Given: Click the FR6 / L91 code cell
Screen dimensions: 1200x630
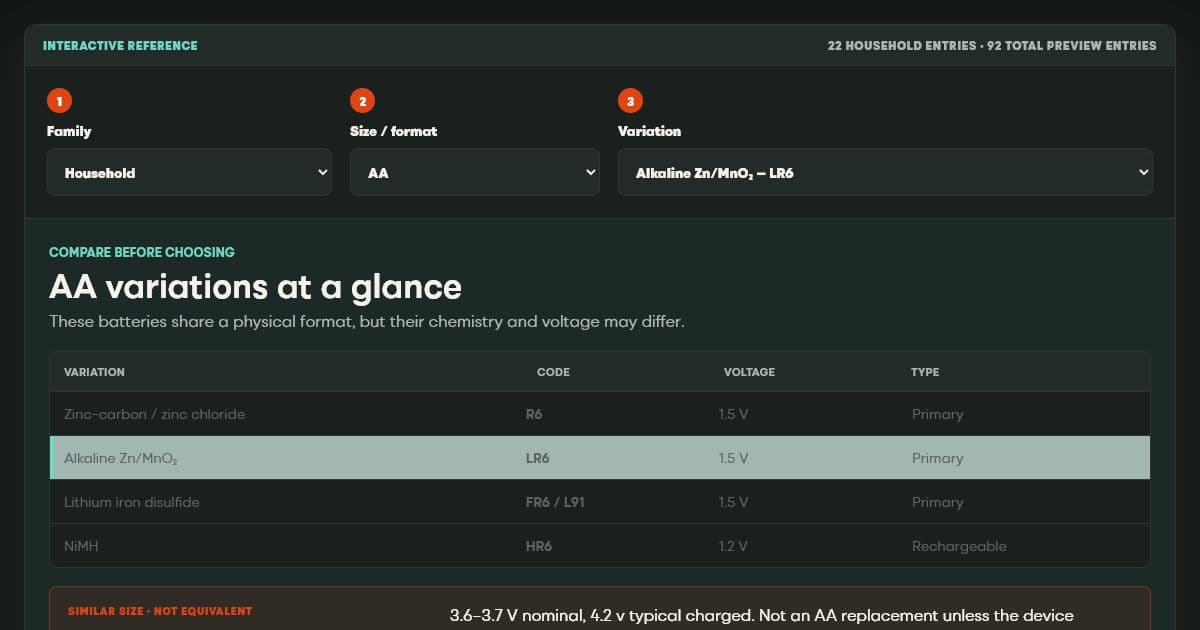Looking at the screenshot, I should pos(555,502).
